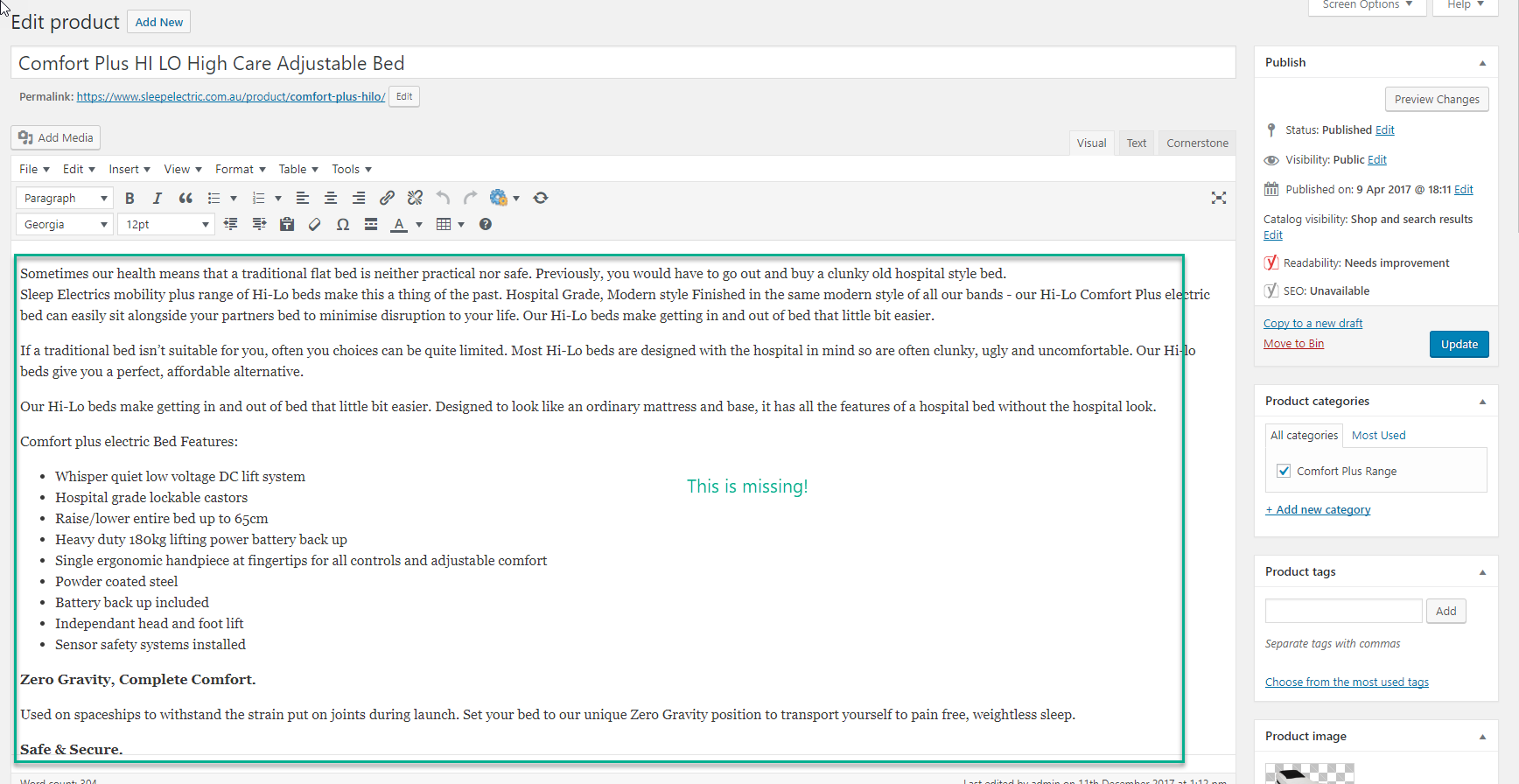Switch to the Text editor tab
1519x784 pixels.
point(1136,143)
